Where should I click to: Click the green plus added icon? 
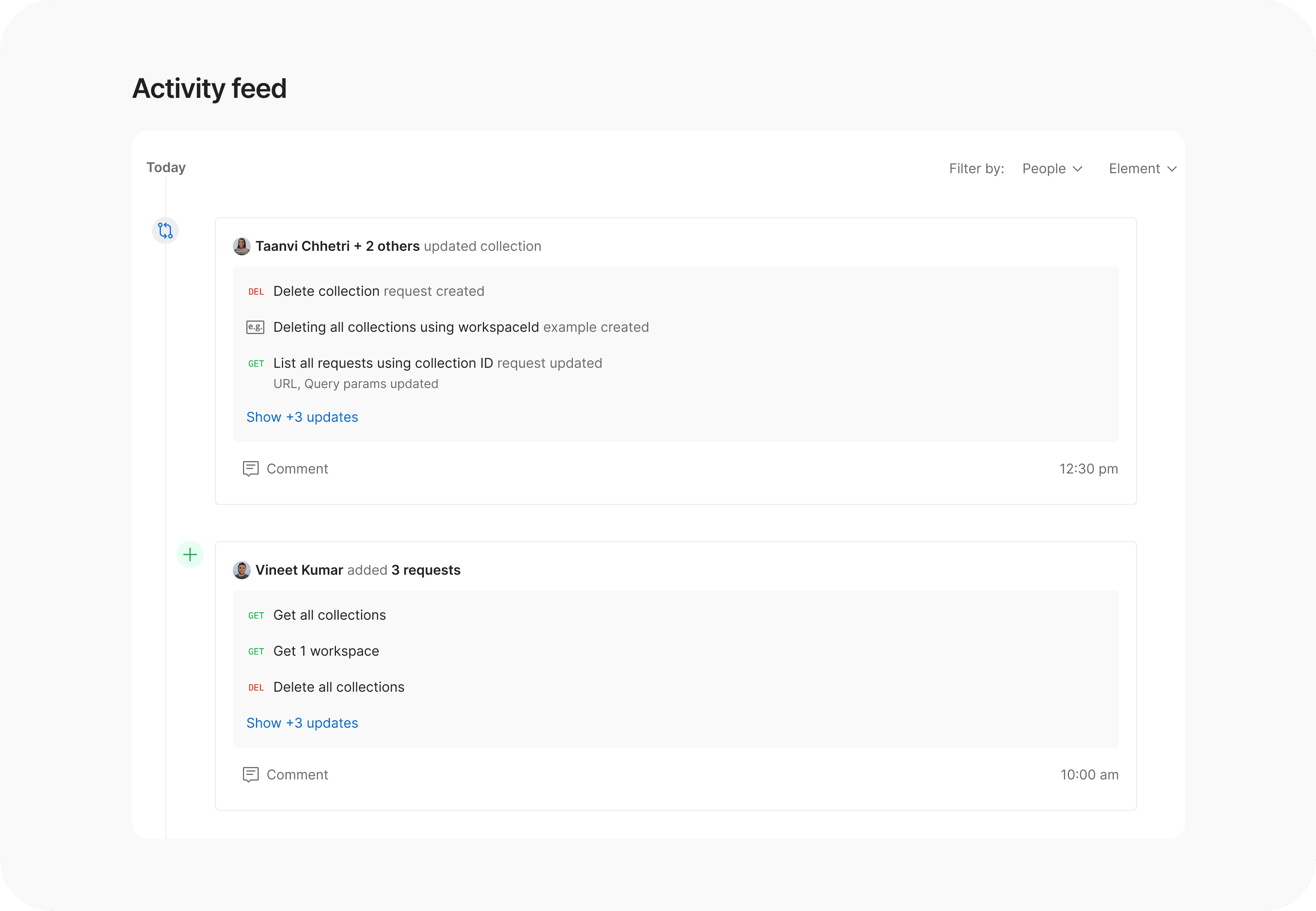click(190, 554)
